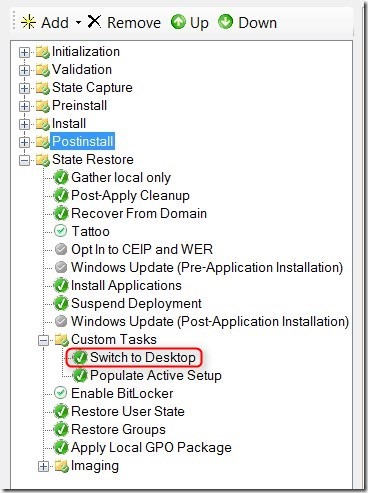
Task: Expand the Preinstall group
Action: (24, 106)
